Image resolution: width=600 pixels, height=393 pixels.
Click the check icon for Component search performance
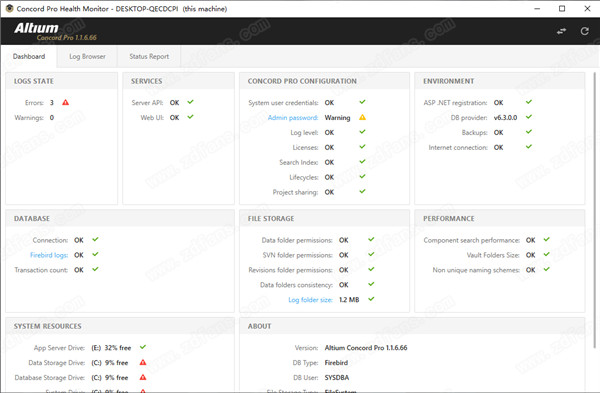click(546, 239)
